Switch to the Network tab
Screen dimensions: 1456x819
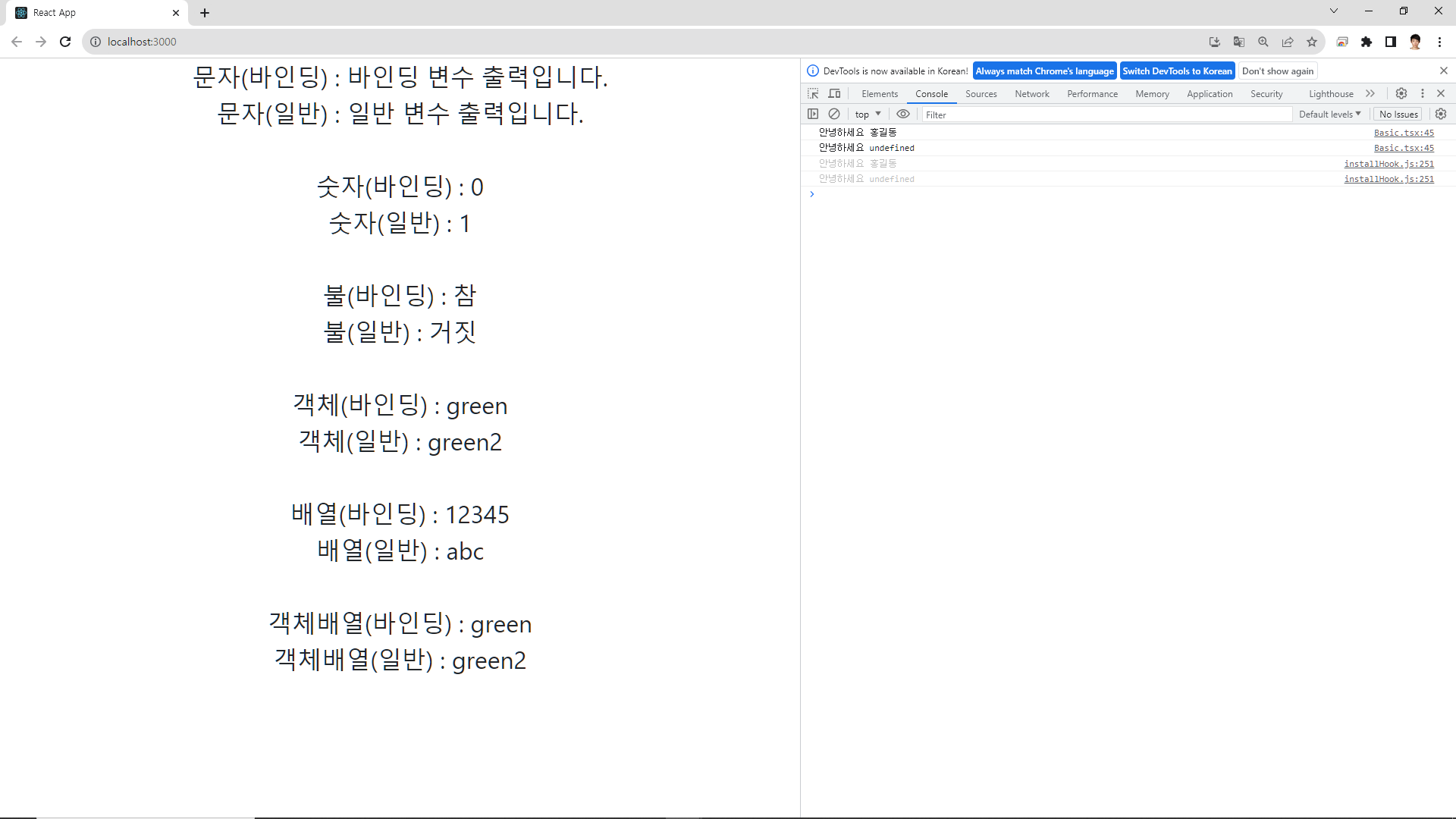[x=1032, y=94]
